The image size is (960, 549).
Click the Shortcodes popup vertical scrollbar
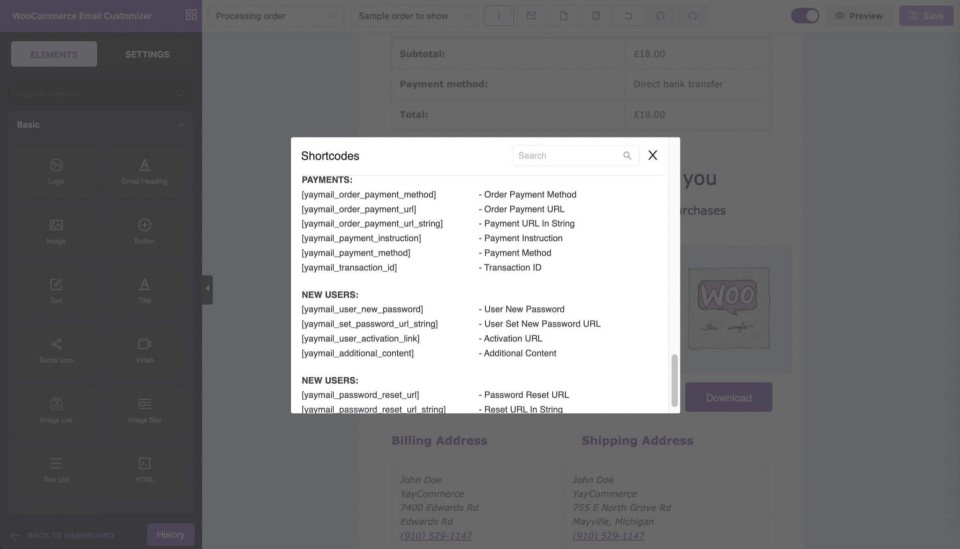click(674, 378)
